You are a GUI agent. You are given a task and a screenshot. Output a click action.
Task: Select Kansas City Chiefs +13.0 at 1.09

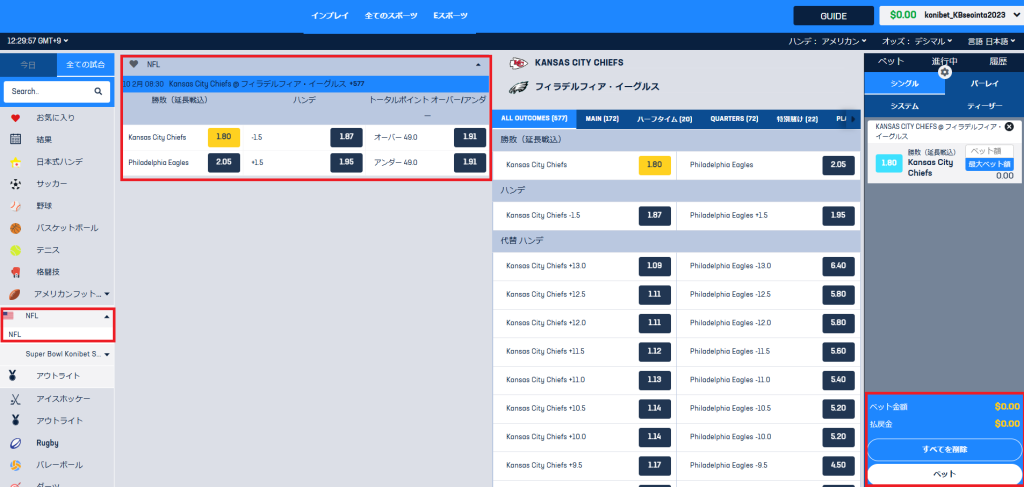(x=655, y=266)
